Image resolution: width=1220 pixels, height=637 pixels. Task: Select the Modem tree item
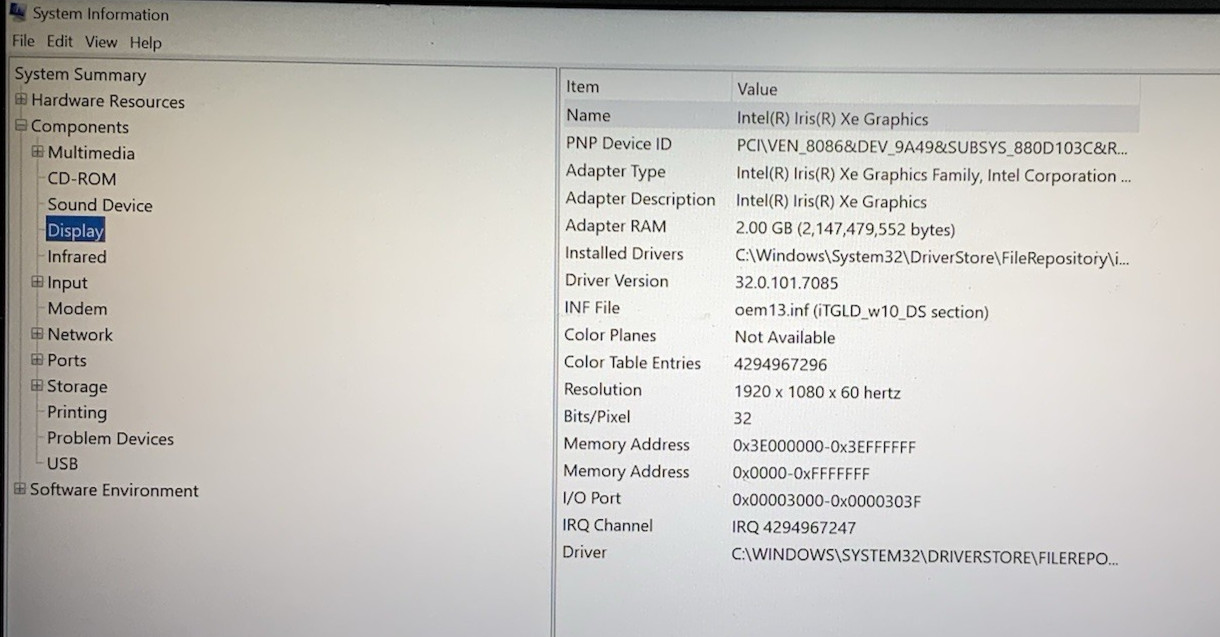[77, 309]
